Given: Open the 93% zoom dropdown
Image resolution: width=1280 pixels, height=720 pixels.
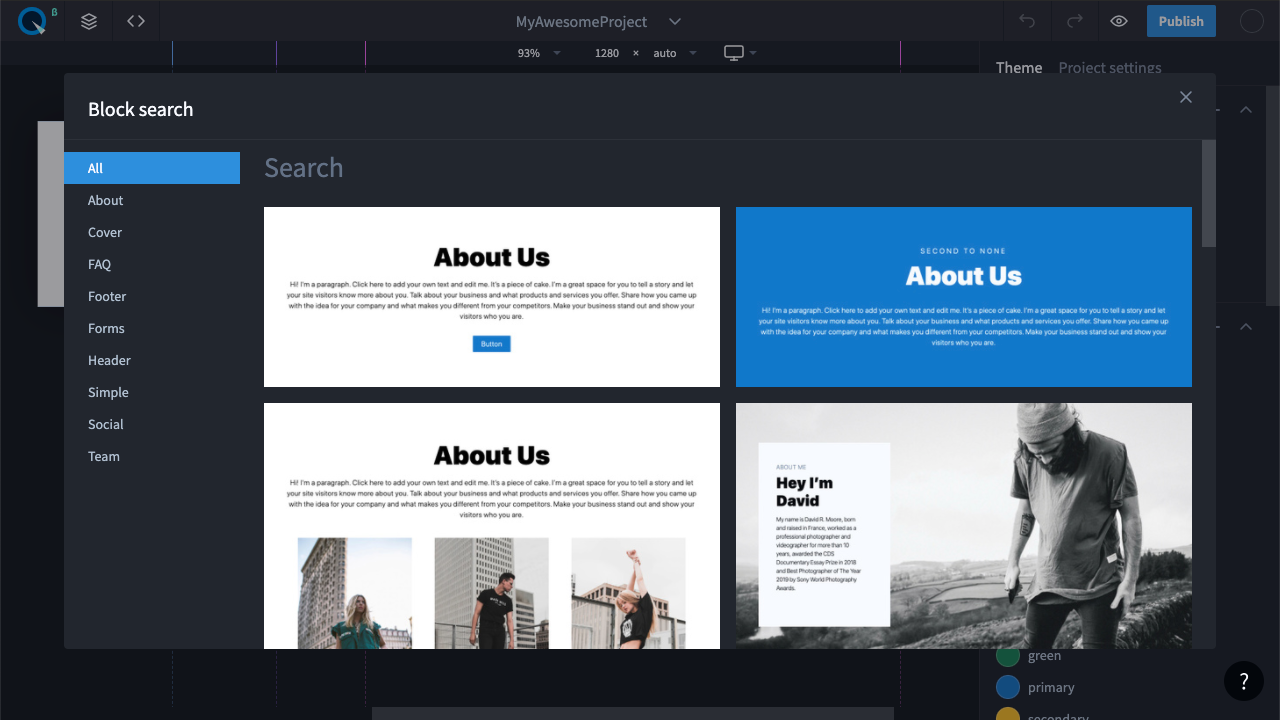Looking at the screenshot, I should (x=539, y=53).
